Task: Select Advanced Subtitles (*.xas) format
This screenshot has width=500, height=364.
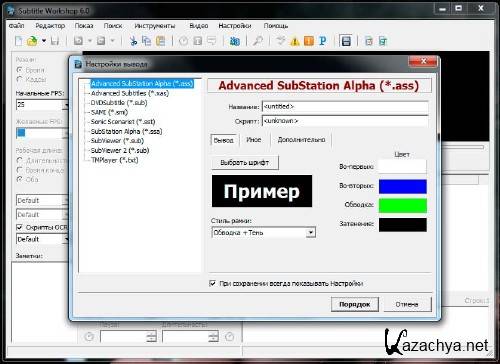Action: [130, 93]
